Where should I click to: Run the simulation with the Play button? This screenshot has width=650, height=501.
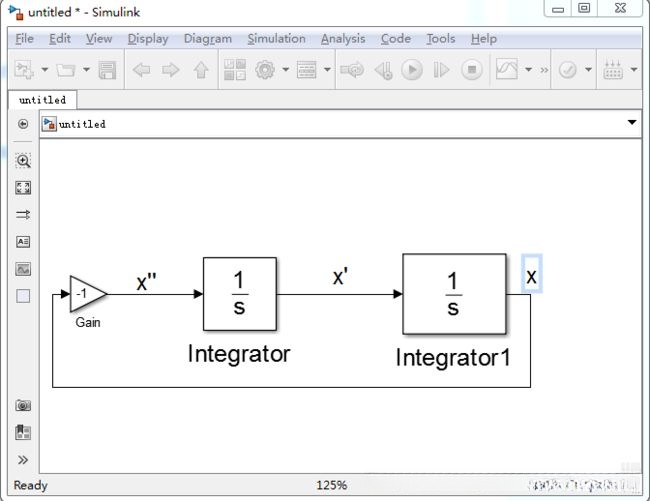412,70
